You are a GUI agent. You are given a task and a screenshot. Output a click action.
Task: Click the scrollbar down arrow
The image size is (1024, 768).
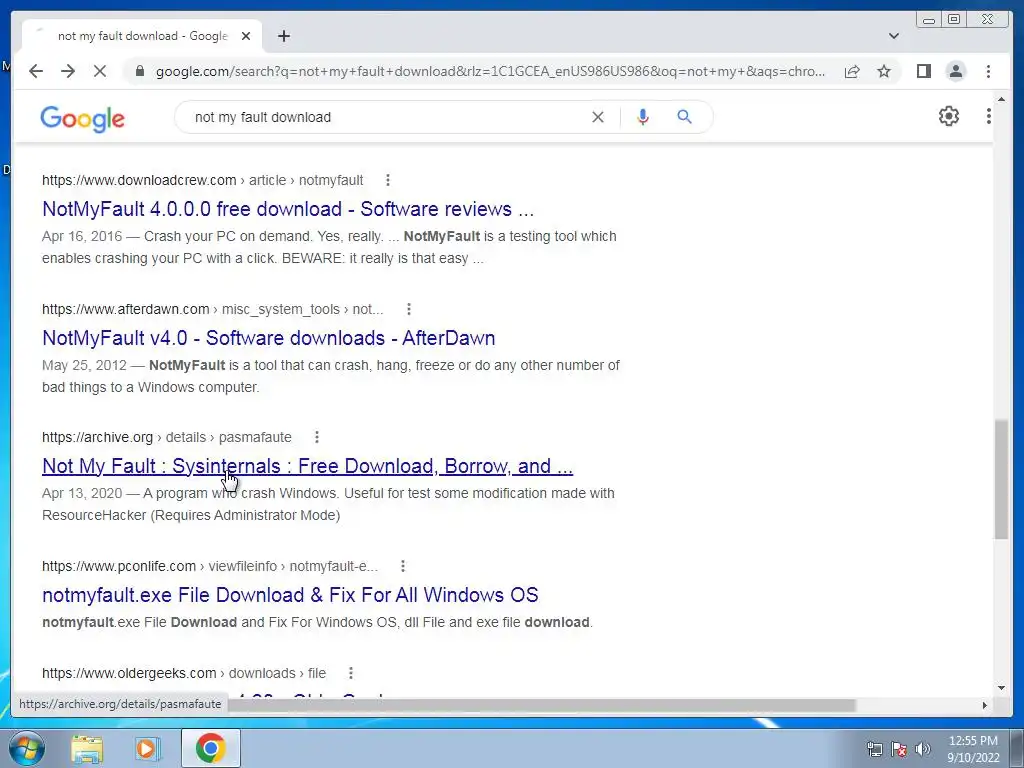coord(1001,688)
